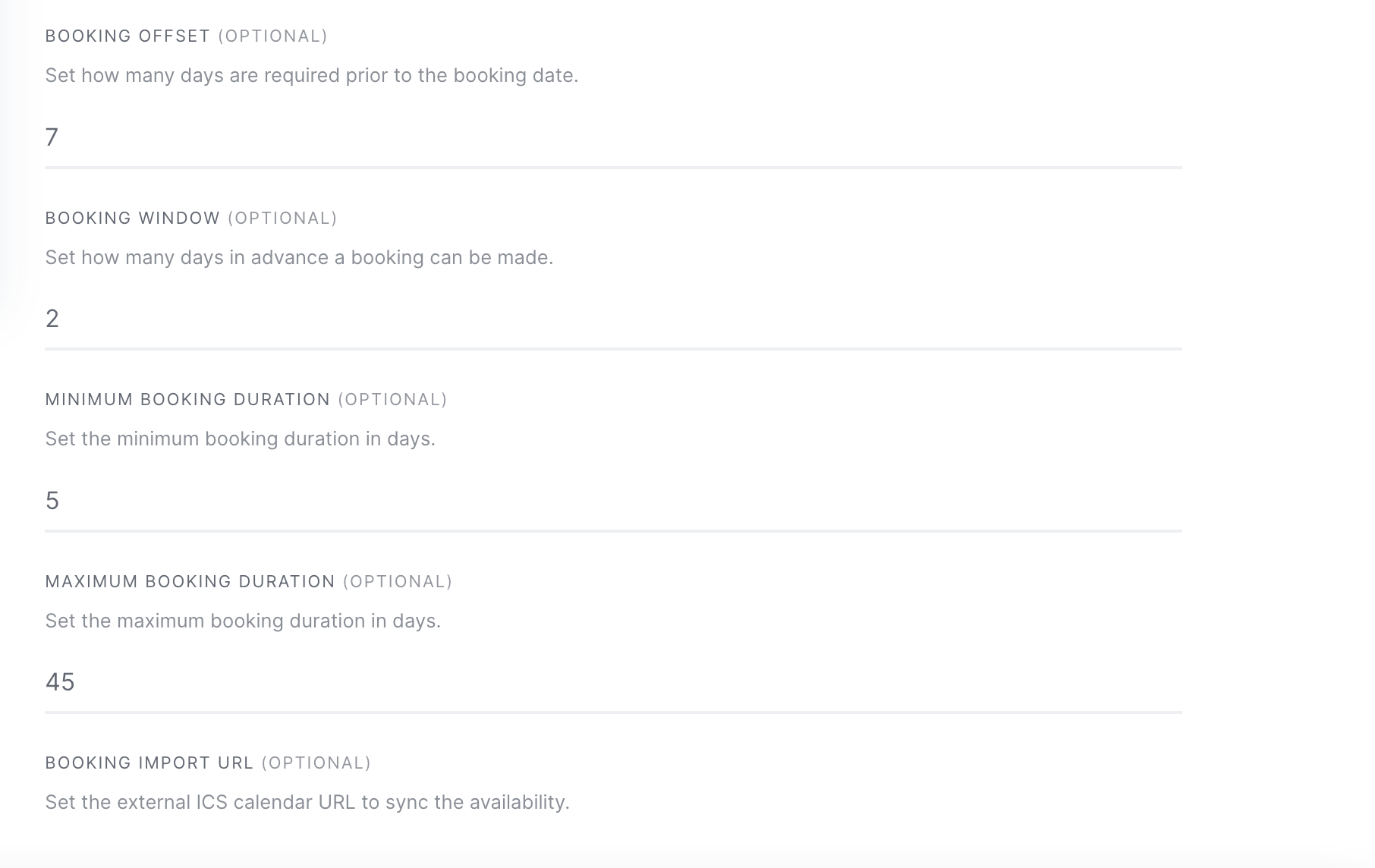Click the 'minimum booking duration in days' description
The height and width of the screenshot is (868, 1375).
[x=241, y=439]
